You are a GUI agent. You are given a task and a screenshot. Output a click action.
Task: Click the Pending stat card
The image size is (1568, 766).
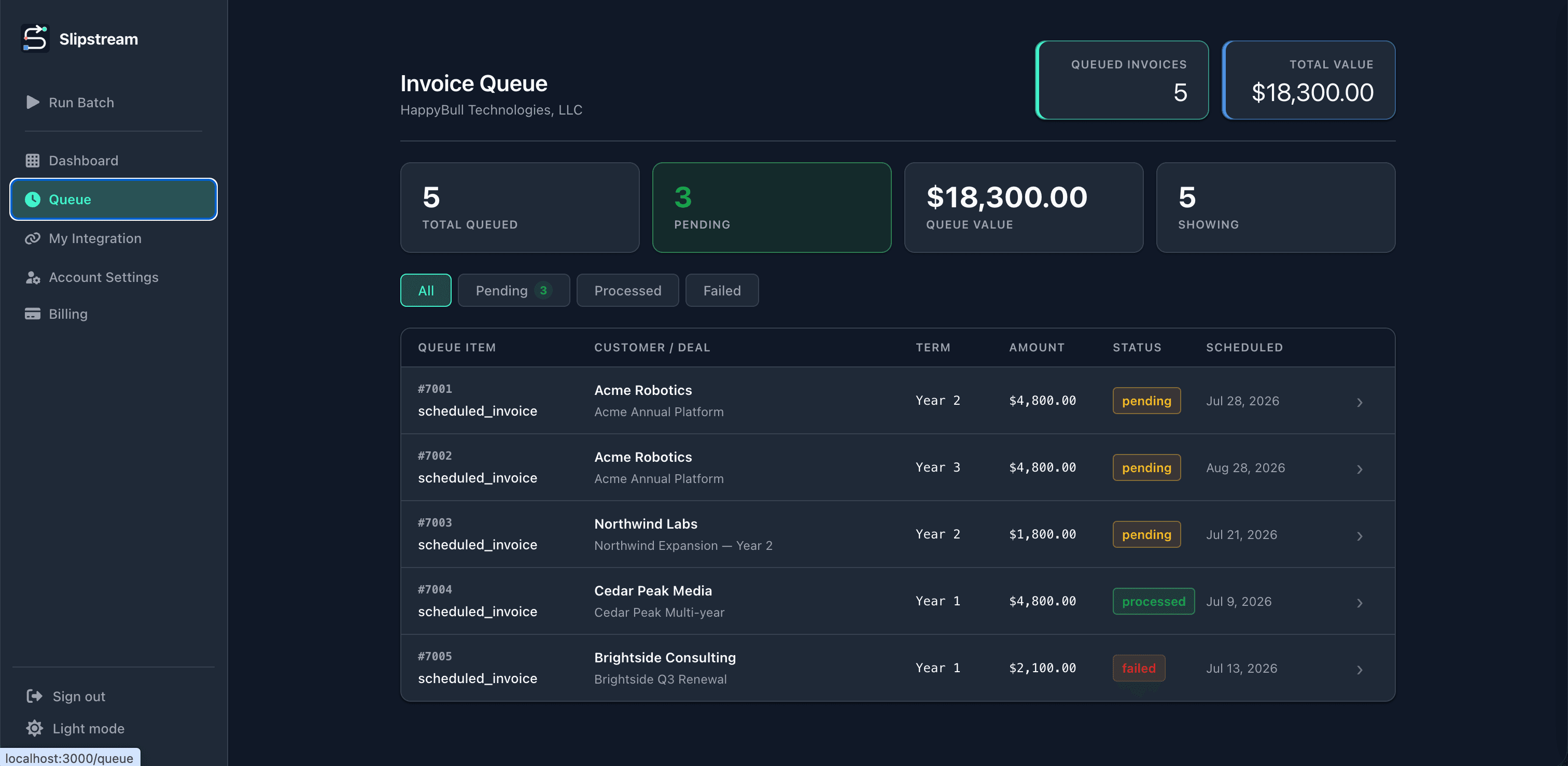(x=771, y=207)
